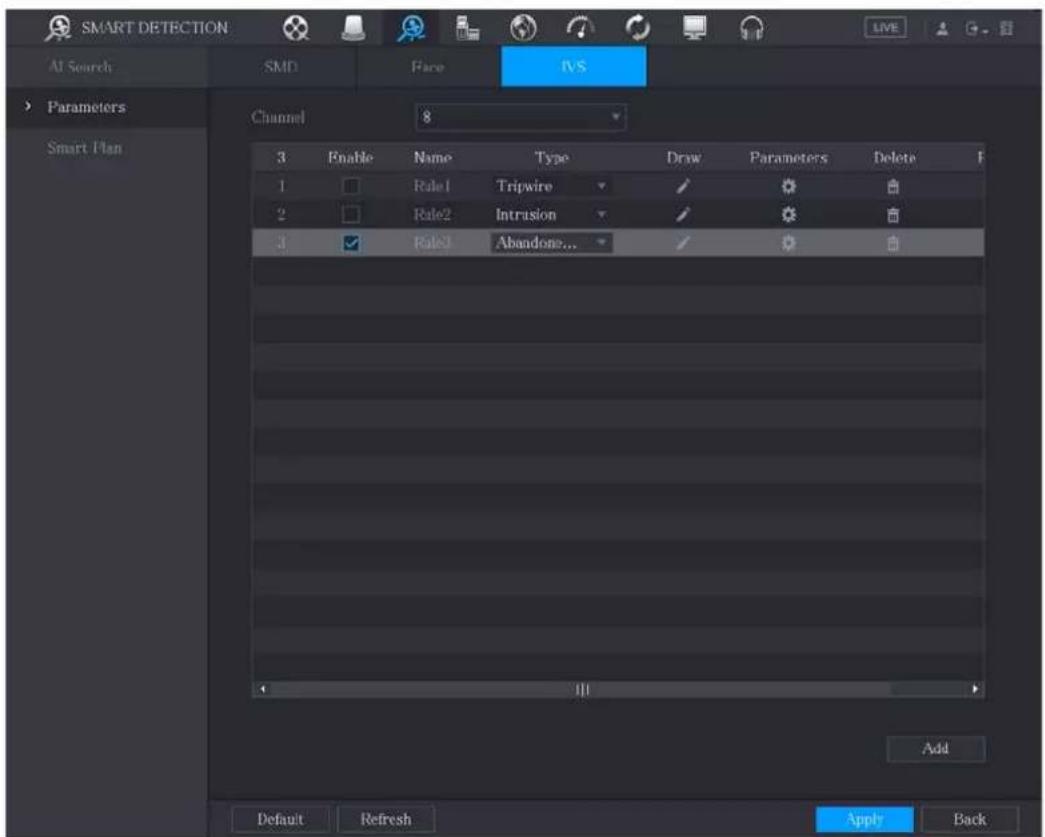This screenshot has height=837, width=1045.
Task: Open the playback film reel icon
Action: pos(295,28)
